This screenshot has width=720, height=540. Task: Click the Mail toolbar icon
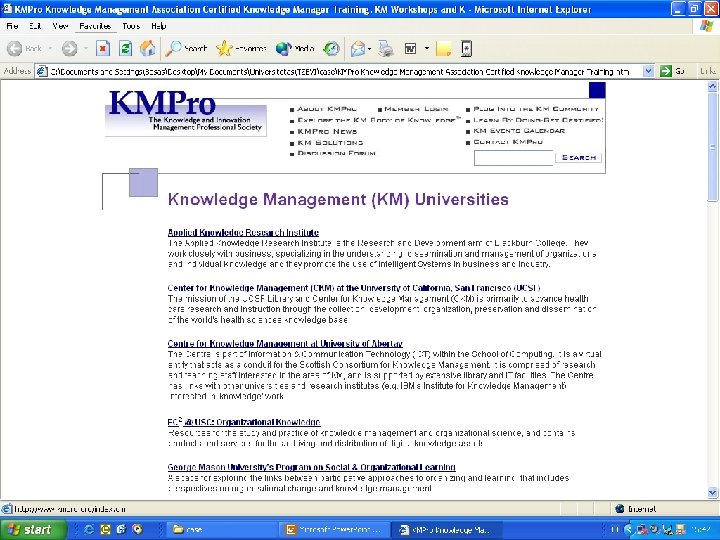coord(358,48)
